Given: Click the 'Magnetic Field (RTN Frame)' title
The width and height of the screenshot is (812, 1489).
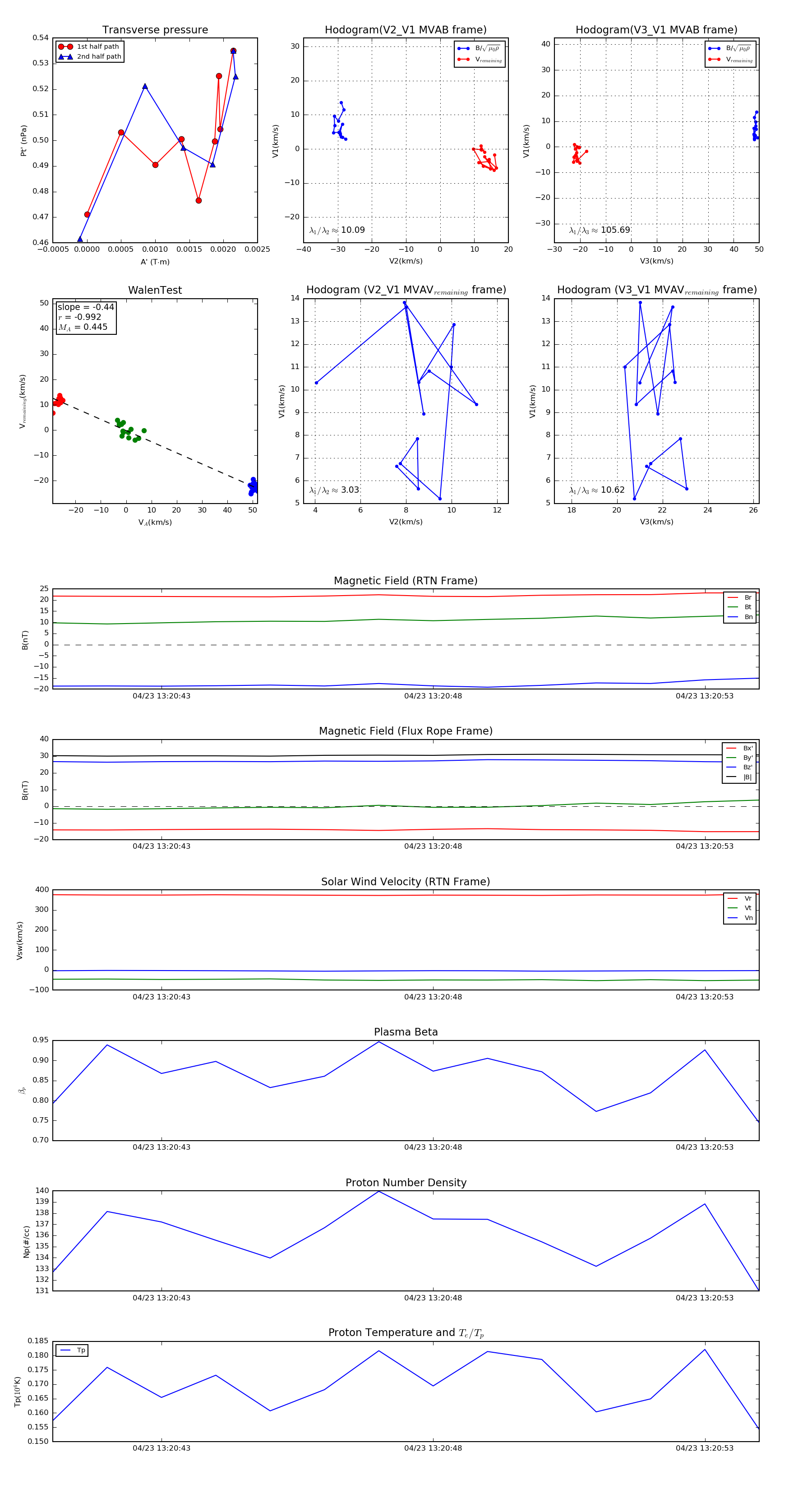Looking at the screenshot, I should pyautogui.click(x=406, y=581).
